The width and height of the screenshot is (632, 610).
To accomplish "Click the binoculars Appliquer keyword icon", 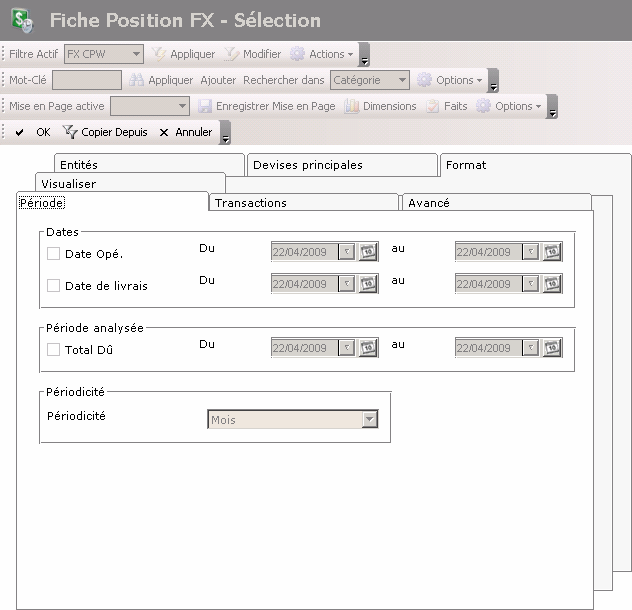I will tap(137, 80).
